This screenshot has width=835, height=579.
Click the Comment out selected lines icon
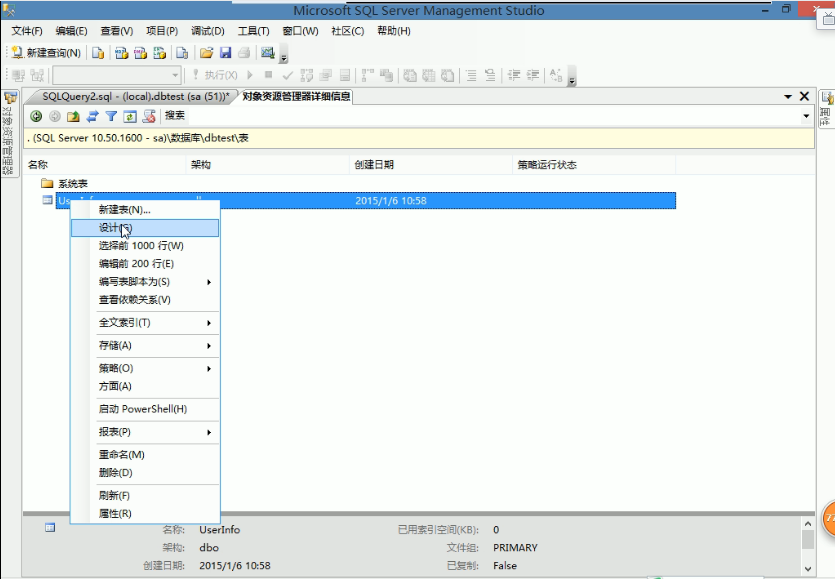click(x=471, y=75)
